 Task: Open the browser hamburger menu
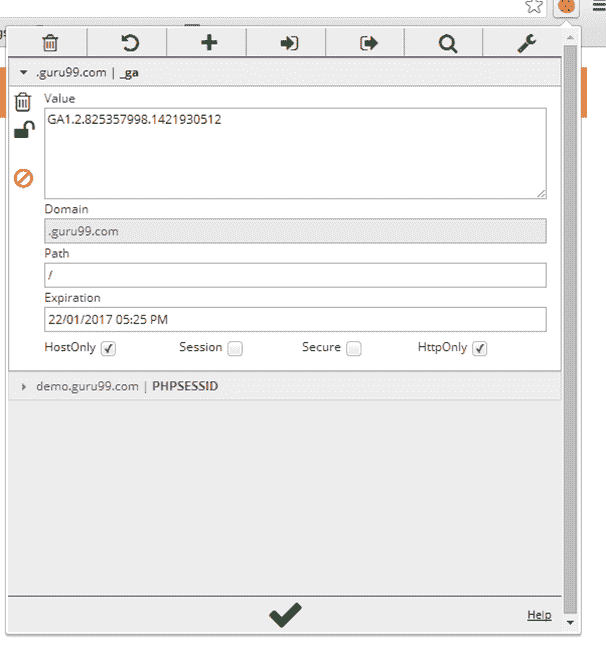599,6
